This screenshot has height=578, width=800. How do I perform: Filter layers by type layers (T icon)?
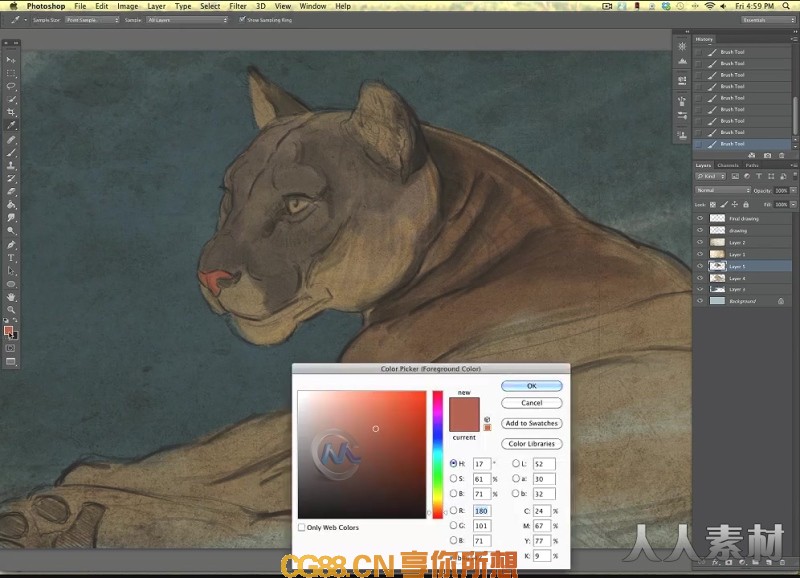759,176
